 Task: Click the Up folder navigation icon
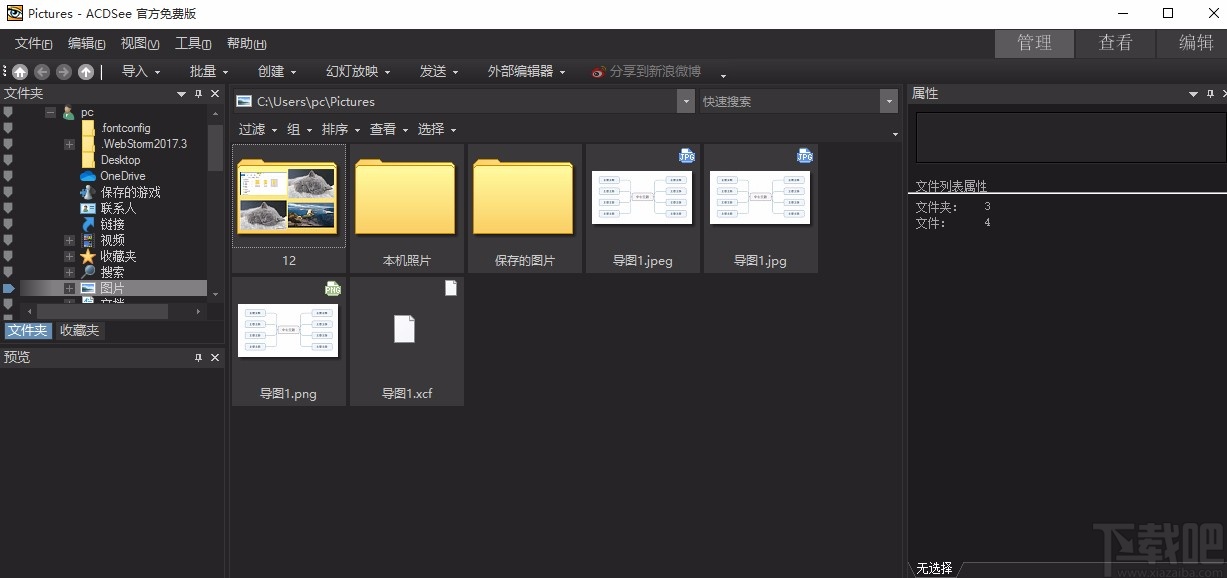[84, 71]
